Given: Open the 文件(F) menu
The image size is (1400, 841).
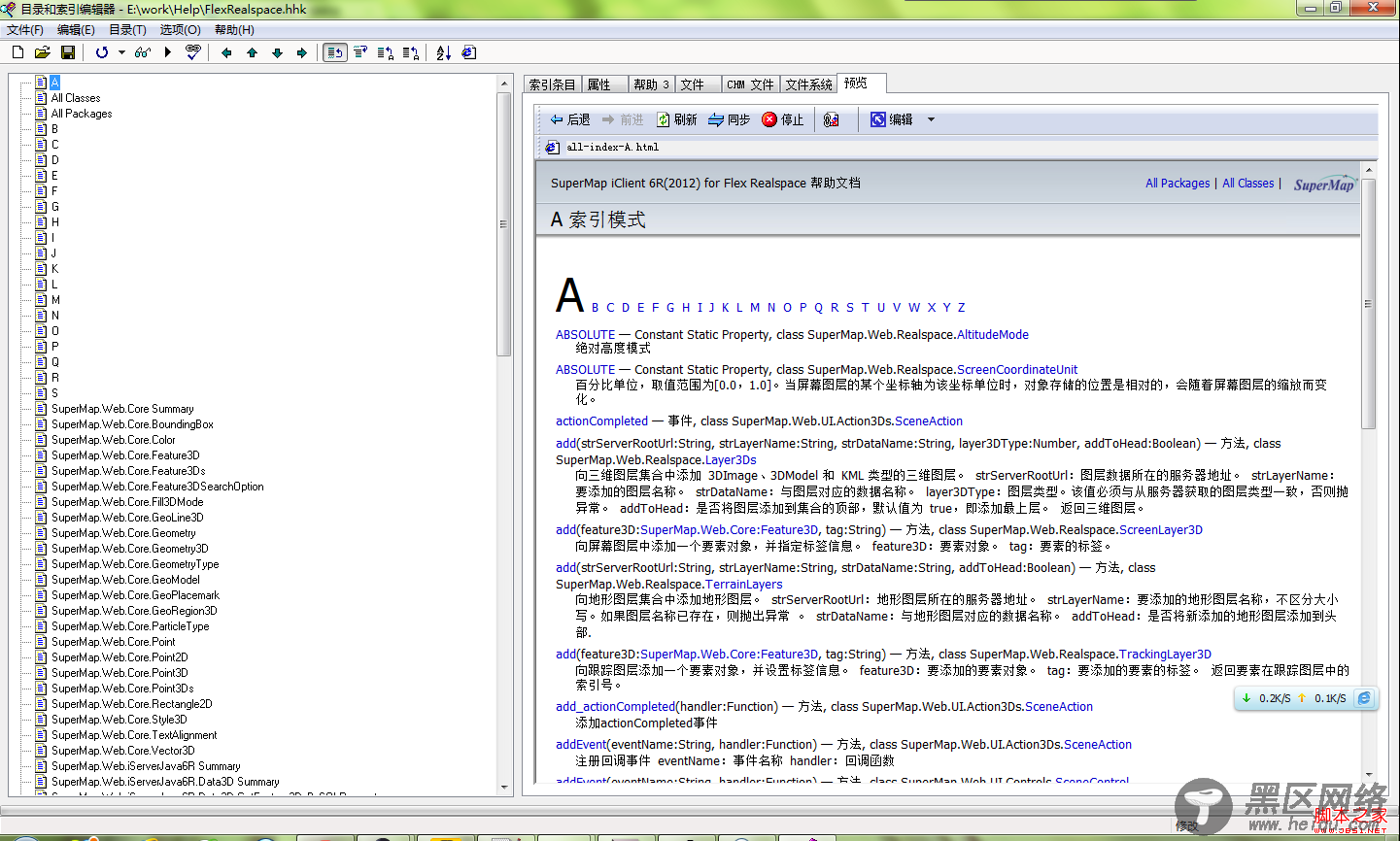Looking at the screenshot, I should pyautogui.click(x=25, y=30).
